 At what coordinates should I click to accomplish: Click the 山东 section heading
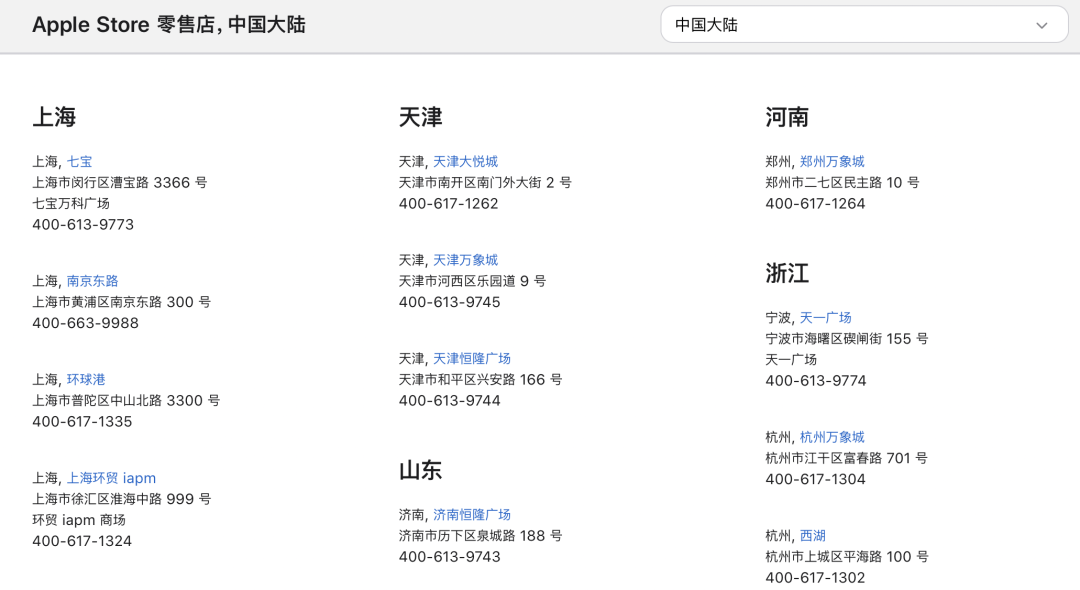pos(420,470)
